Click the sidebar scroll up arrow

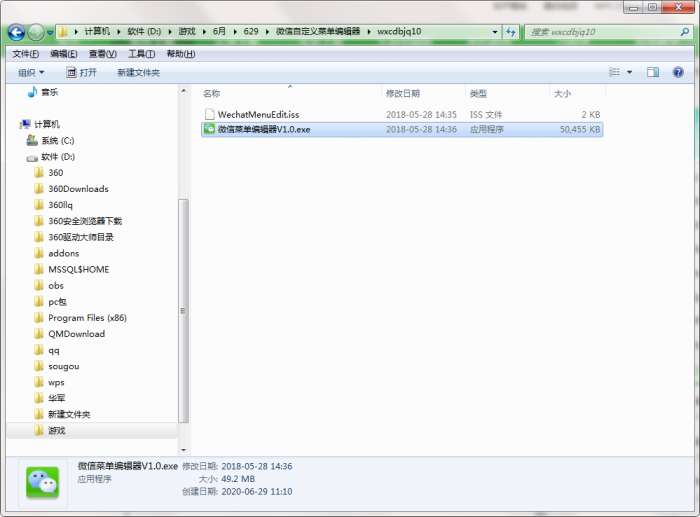coord(183,91)
